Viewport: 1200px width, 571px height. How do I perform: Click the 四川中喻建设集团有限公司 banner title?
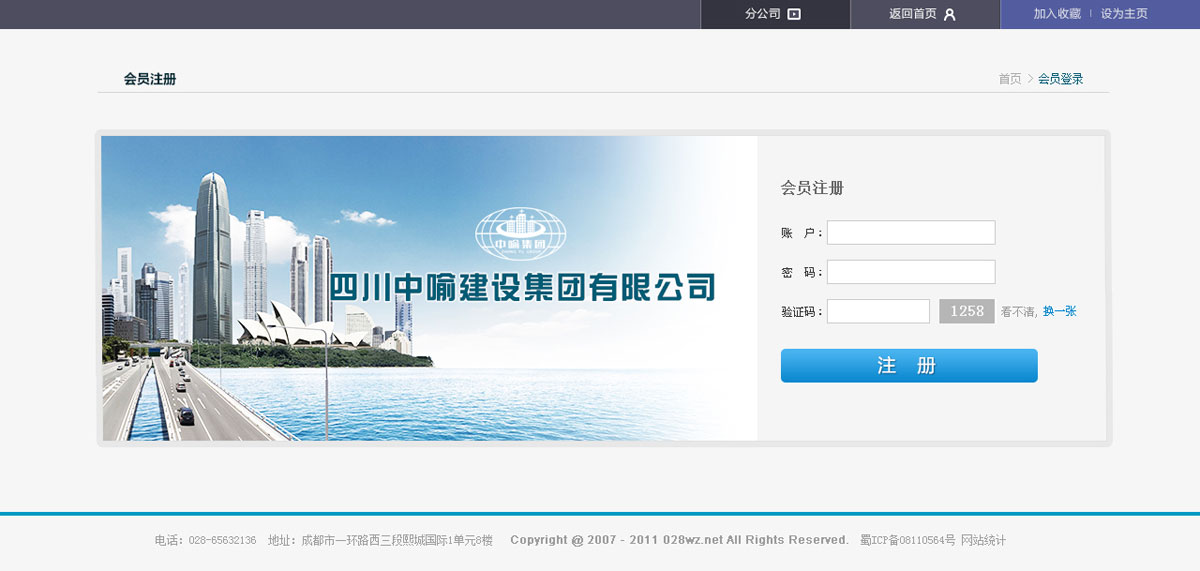point(523,287)
